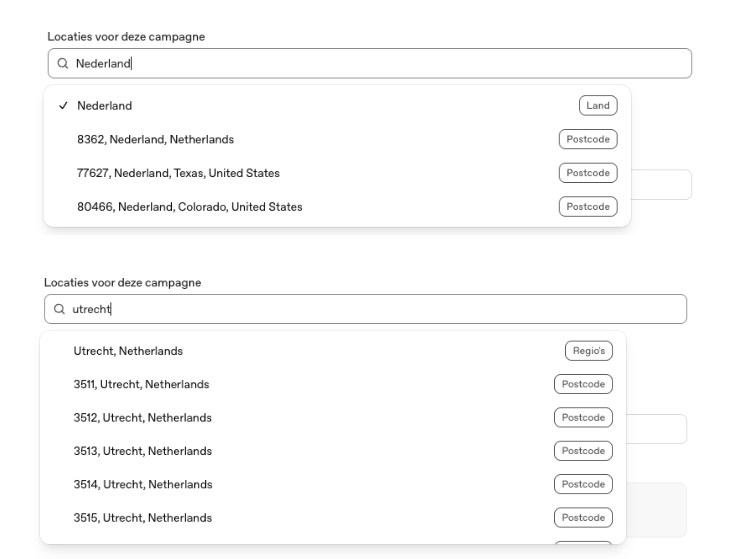Choose postcode 3511, Utrecht
754x559 pixels.
[333, 384]
